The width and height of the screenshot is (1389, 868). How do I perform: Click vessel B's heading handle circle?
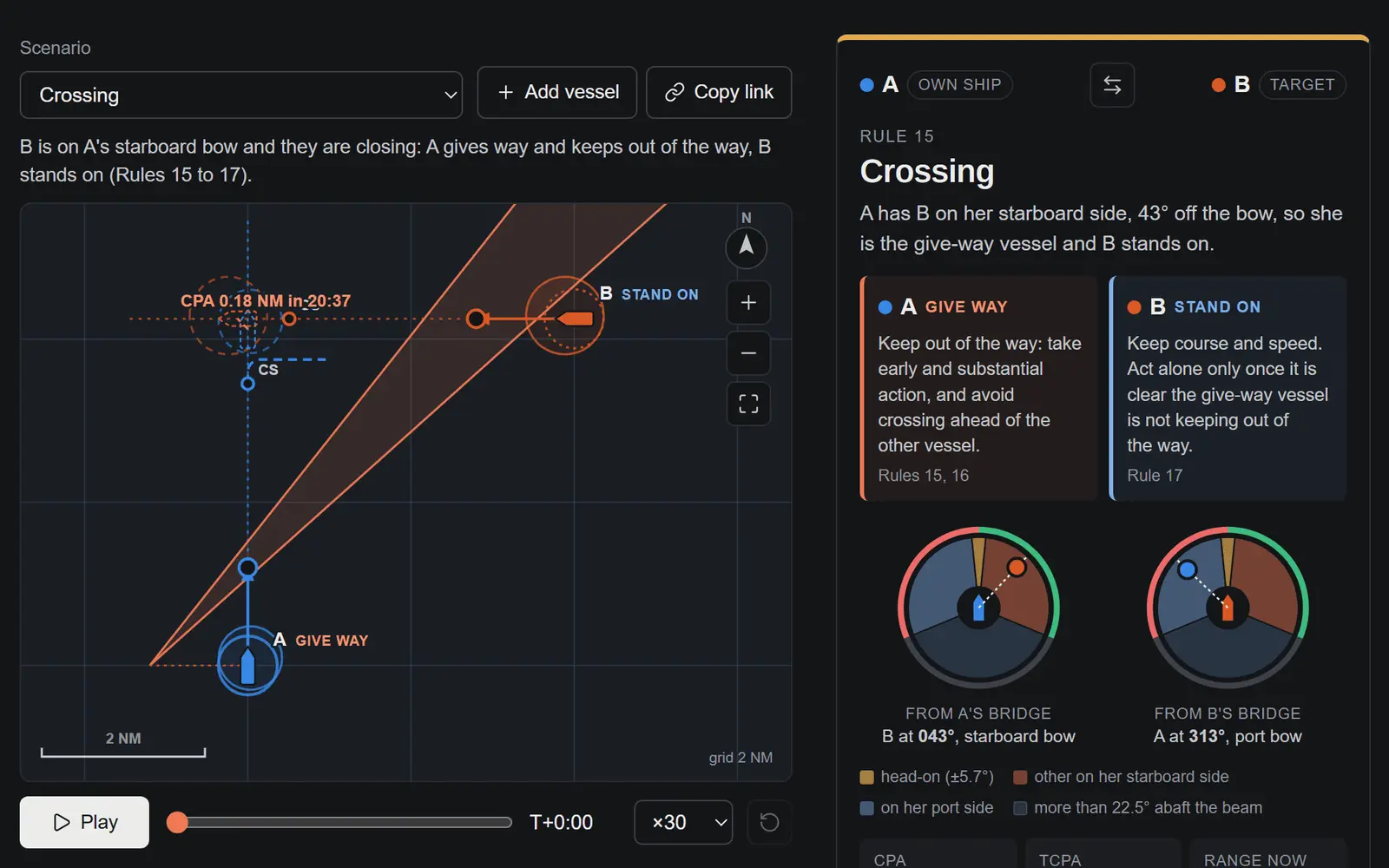[x=476, y=319]
